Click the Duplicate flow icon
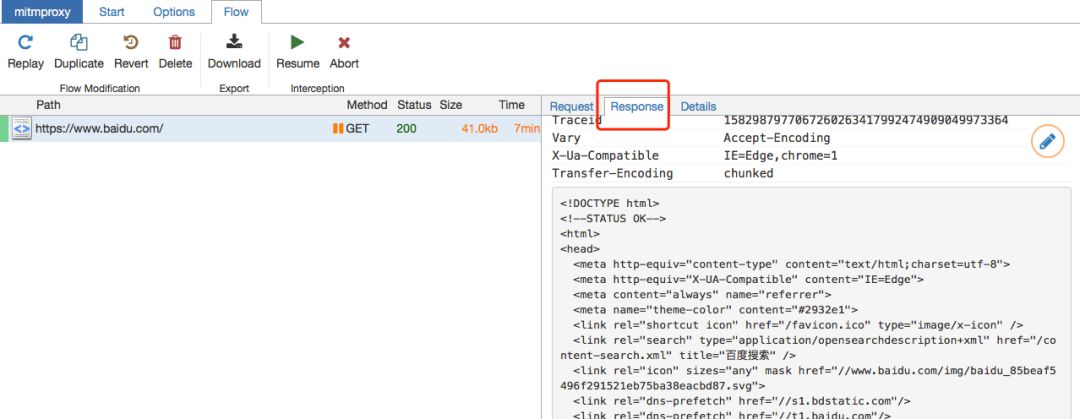Screen dimensions: 1080x419 pos(79,43)
